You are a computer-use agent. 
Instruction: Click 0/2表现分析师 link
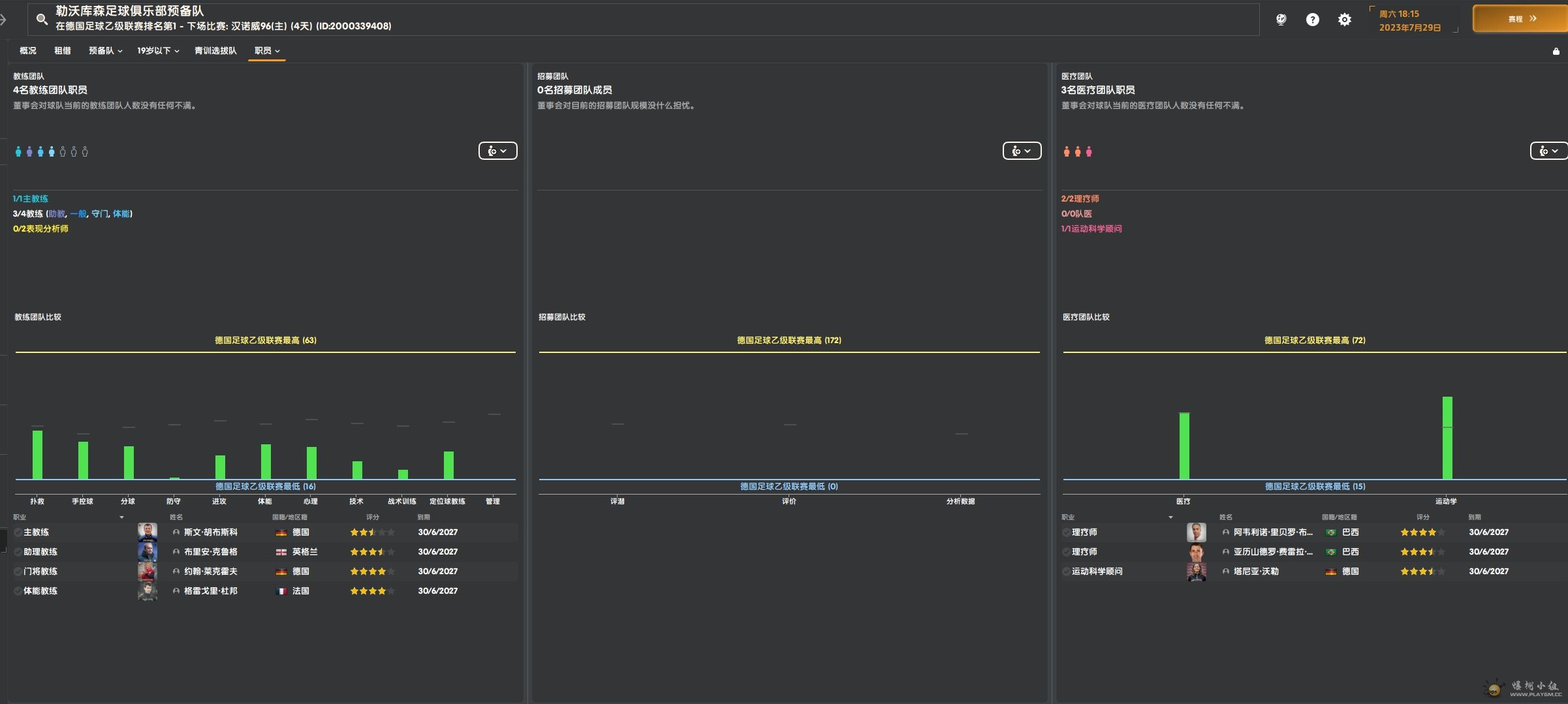[x=40, y=229]
